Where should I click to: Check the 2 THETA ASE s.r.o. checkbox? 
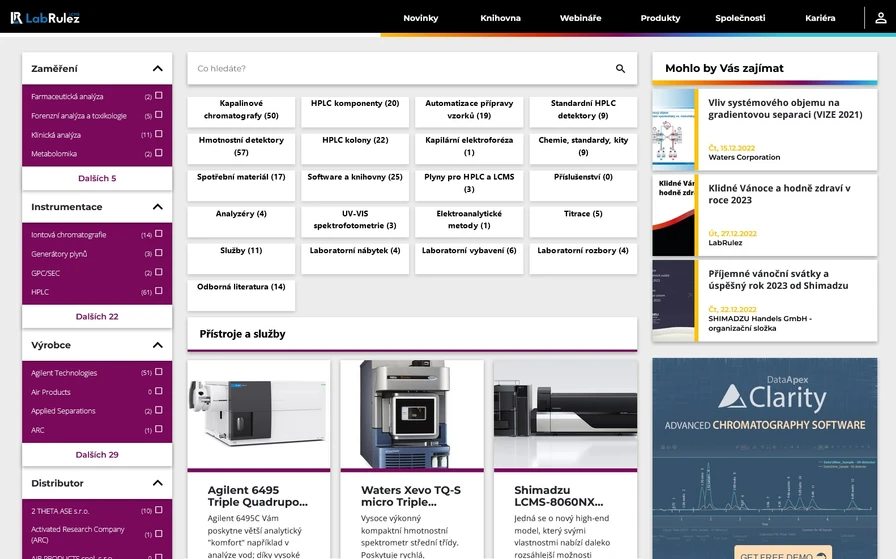point(159,510)
